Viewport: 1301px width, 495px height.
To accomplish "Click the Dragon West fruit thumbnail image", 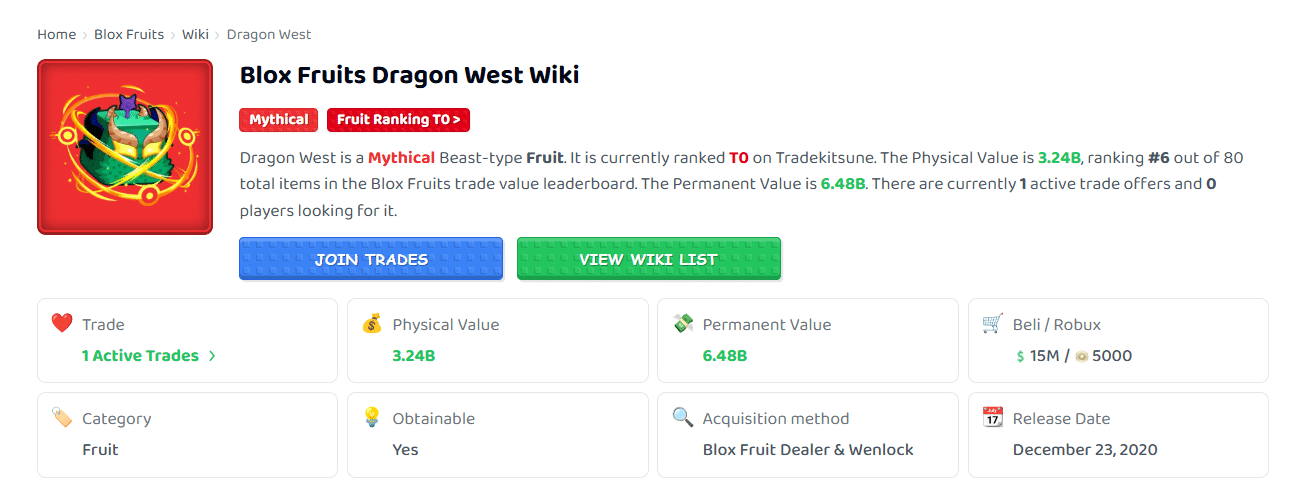I will [125, 147].
